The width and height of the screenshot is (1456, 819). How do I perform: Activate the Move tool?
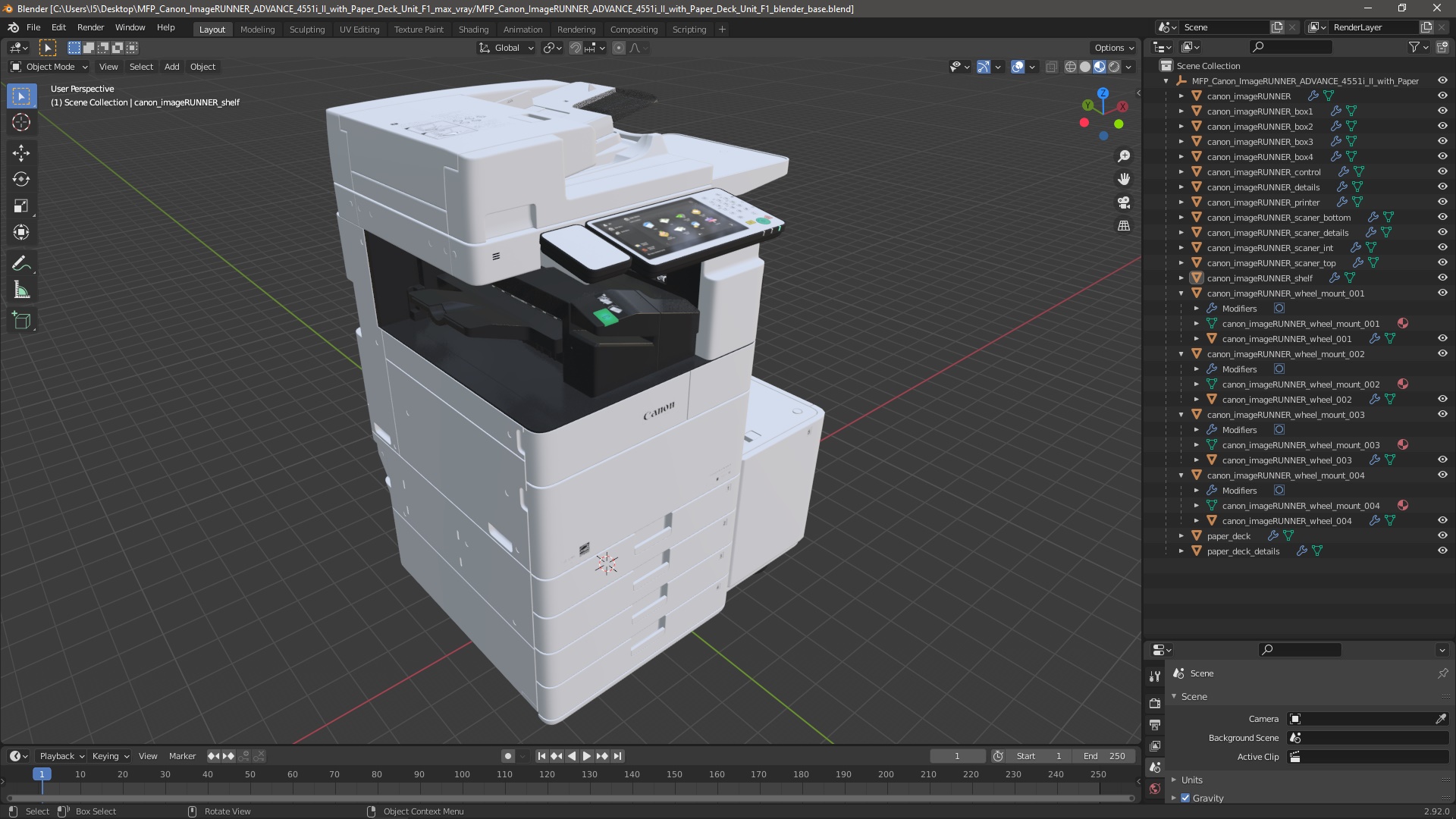click(21, 153)
